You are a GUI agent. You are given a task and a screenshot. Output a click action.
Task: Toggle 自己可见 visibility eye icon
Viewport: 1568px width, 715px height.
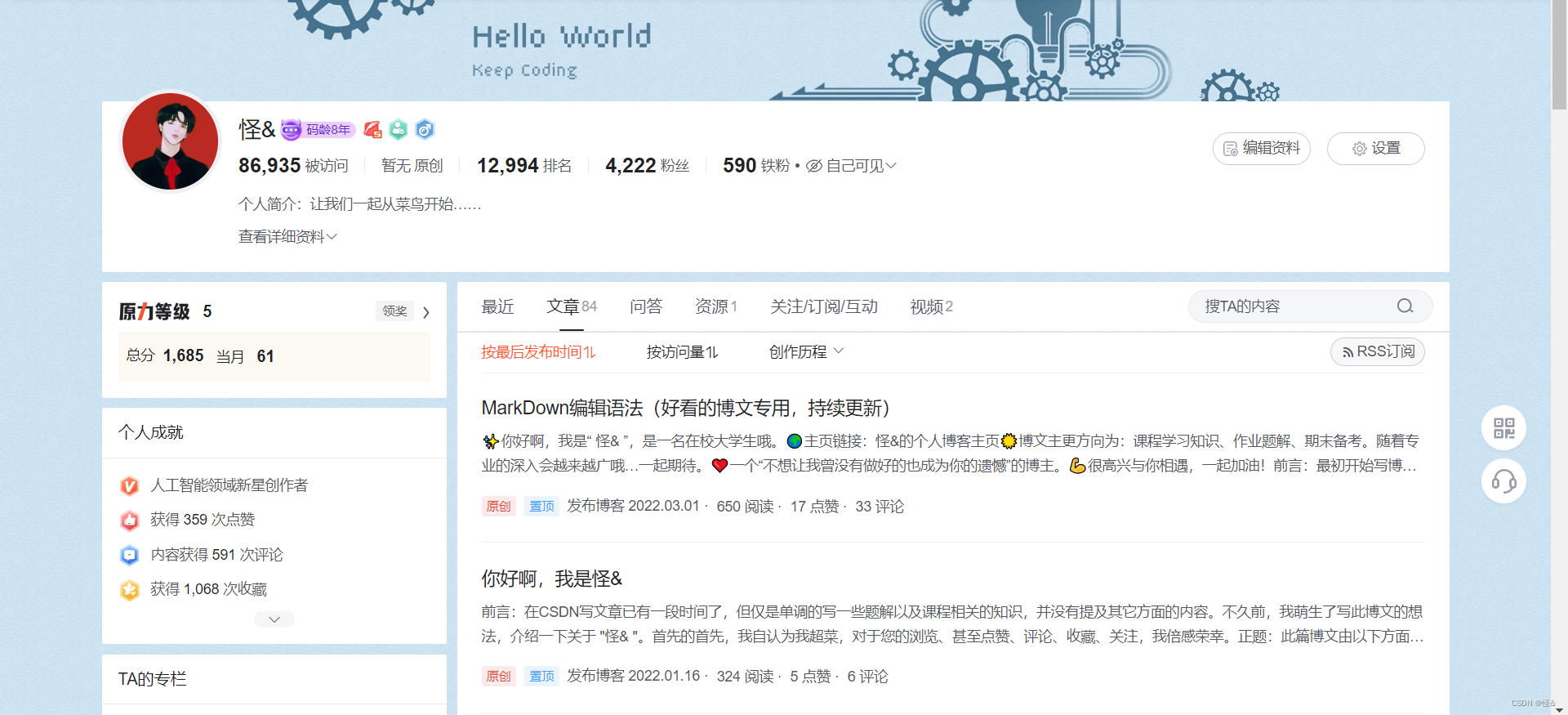coord(814,166)
